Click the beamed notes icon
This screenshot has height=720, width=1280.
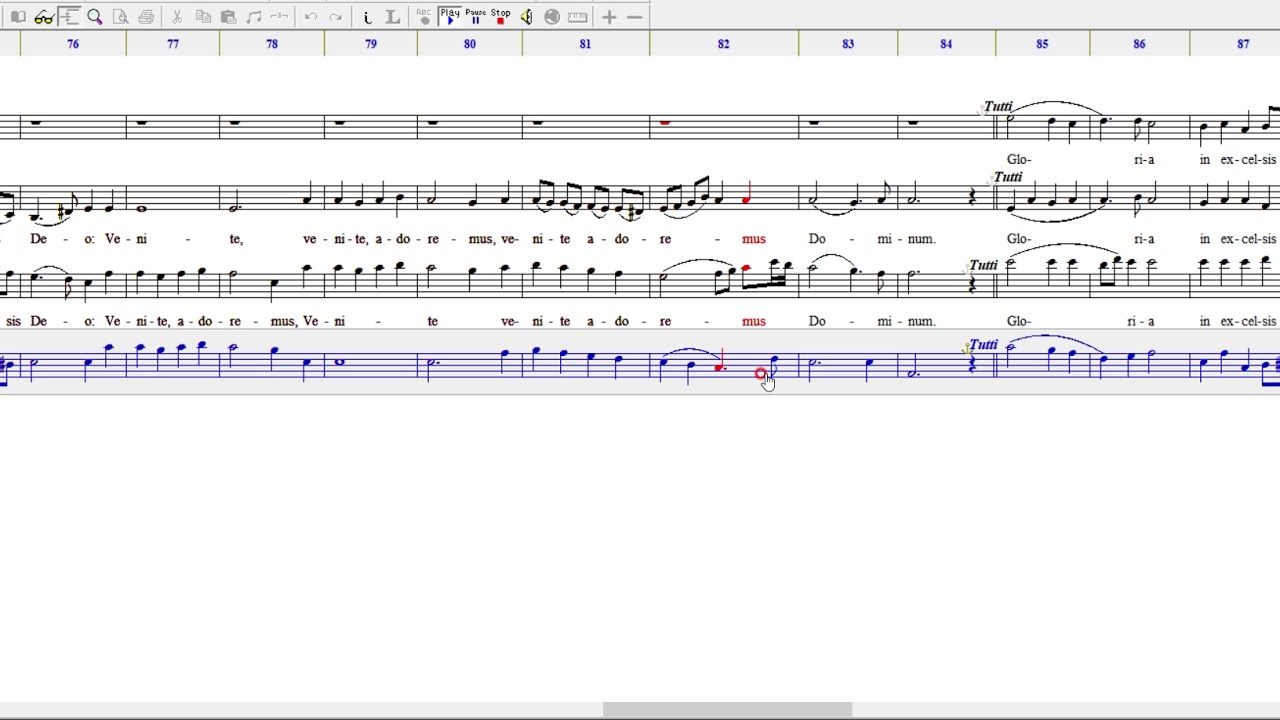pyautogui.click(x=254, y=17)
